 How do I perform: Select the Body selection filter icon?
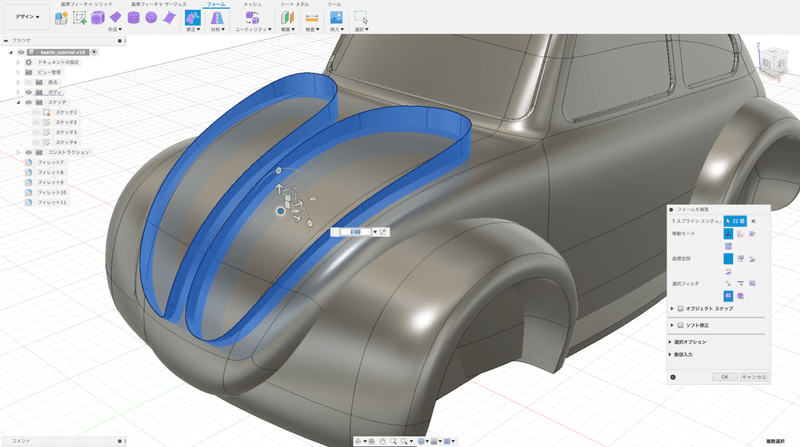pyautogui.click(x=740, y=296)
